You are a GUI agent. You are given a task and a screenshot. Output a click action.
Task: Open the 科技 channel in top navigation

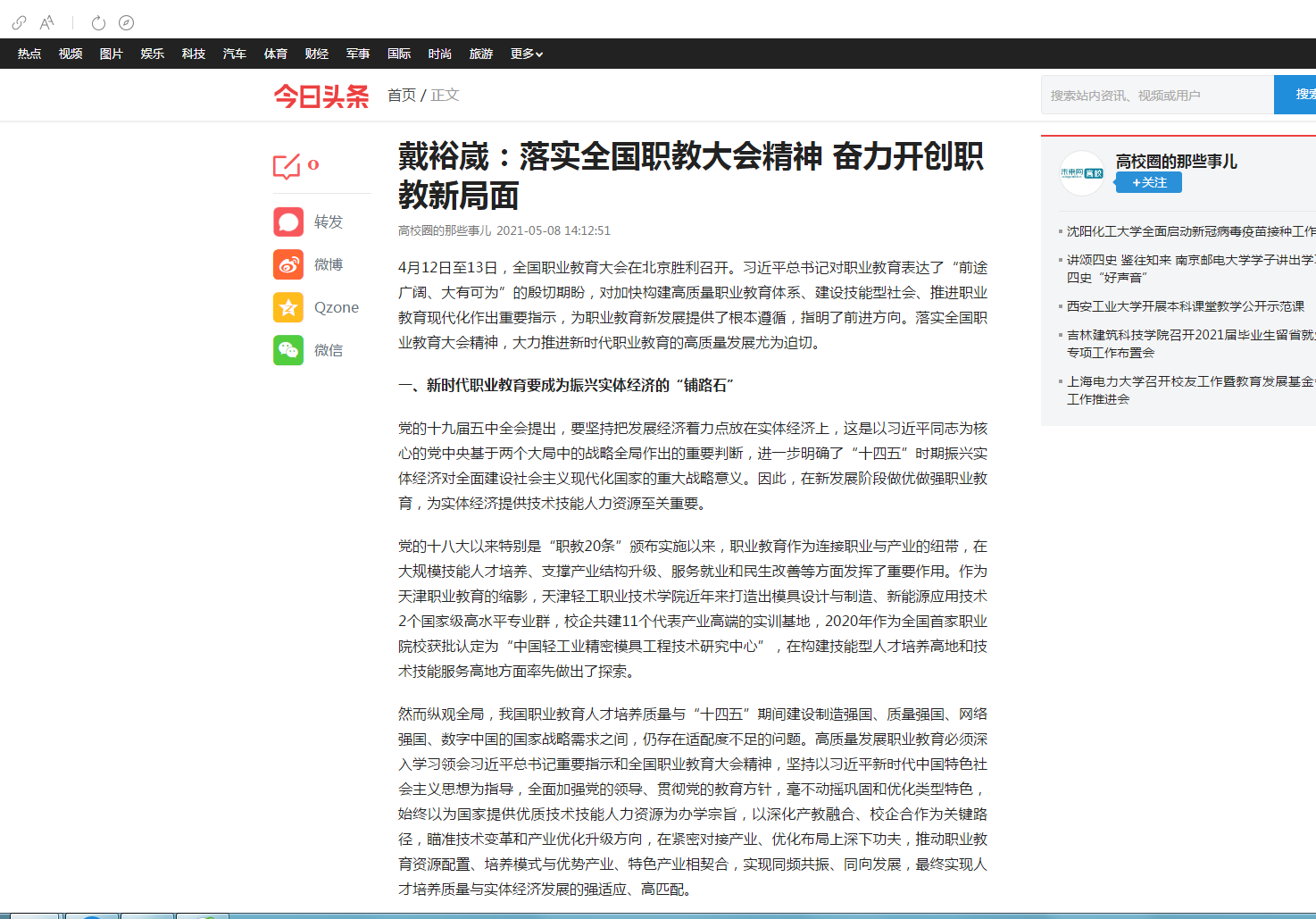(x=194, y=54)
